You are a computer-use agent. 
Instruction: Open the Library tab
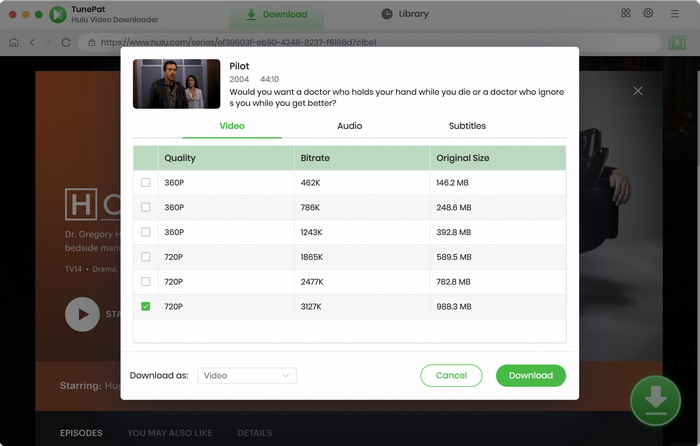pyautogui.click(x=405, y=14)
